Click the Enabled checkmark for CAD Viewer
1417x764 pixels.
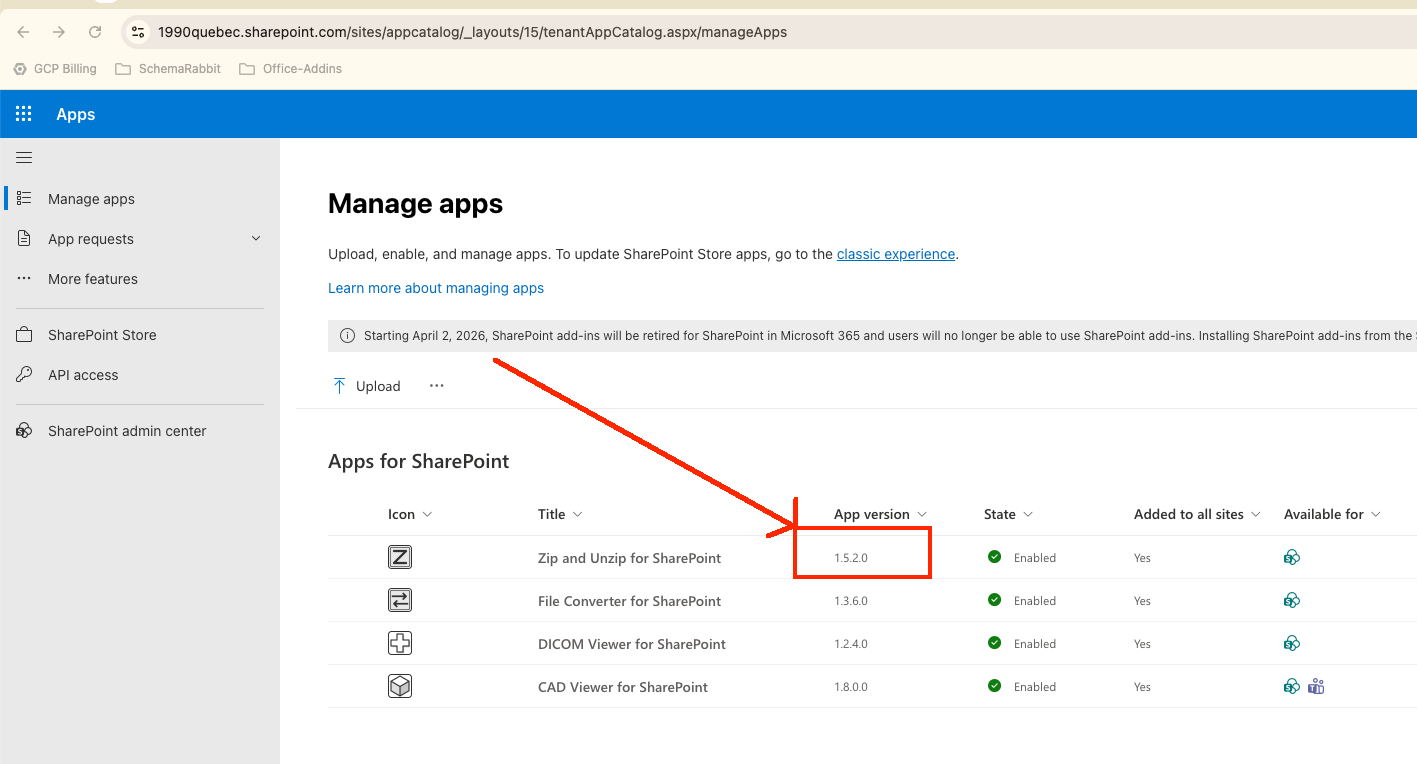[x=994, y=686]
